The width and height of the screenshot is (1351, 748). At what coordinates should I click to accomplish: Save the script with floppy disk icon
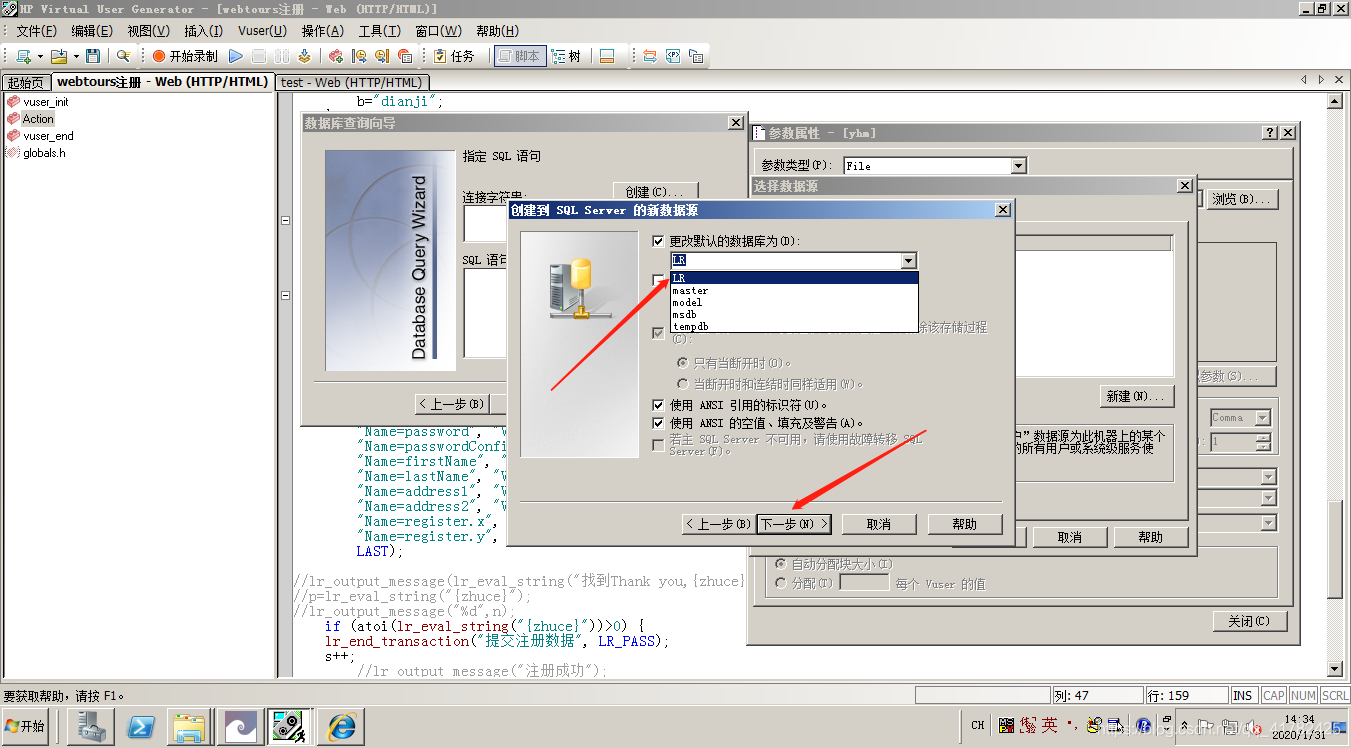coord(93,56)
